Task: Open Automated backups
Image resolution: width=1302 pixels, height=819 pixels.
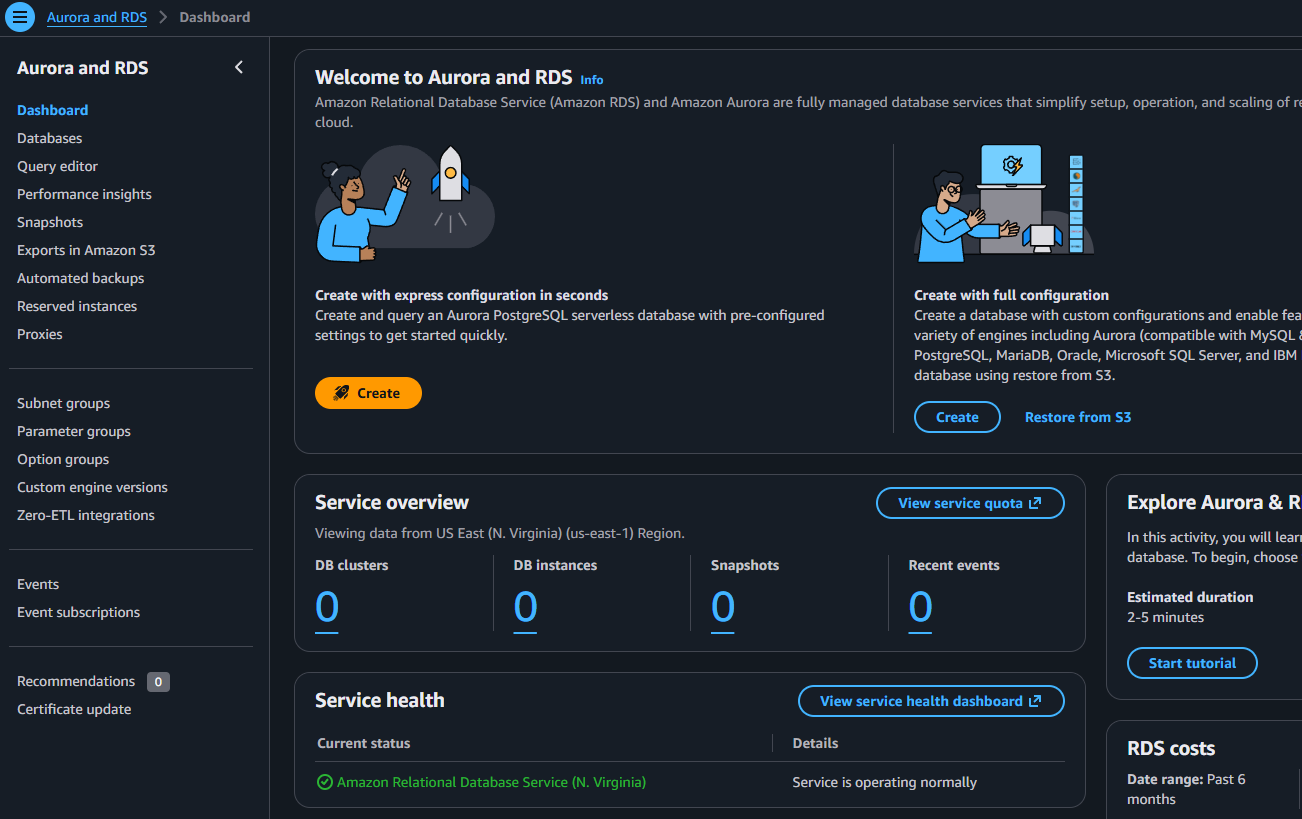Action: coord(81,278)
